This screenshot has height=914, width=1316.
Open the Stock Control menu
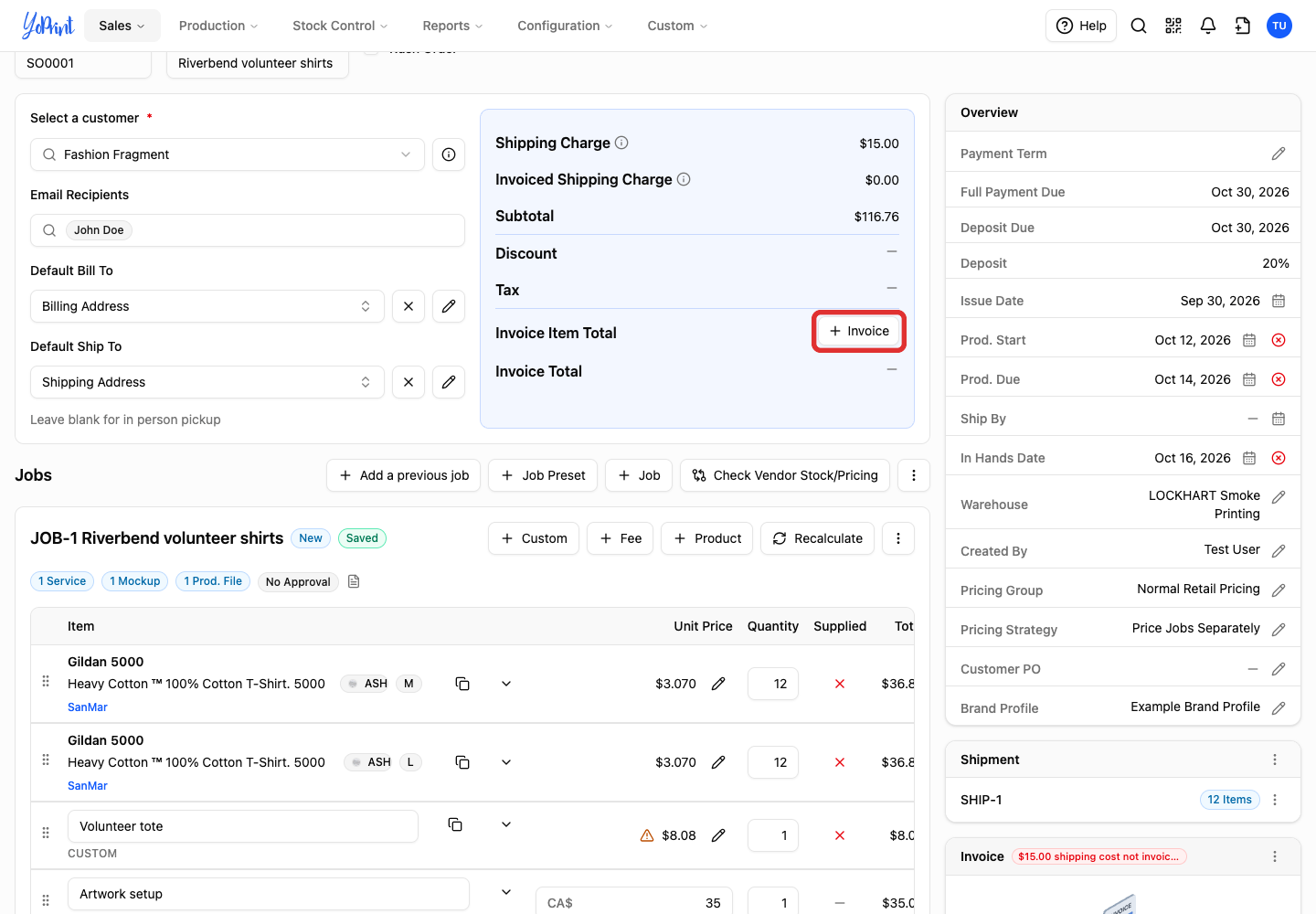pyautogui.click(x=340, y=26)
